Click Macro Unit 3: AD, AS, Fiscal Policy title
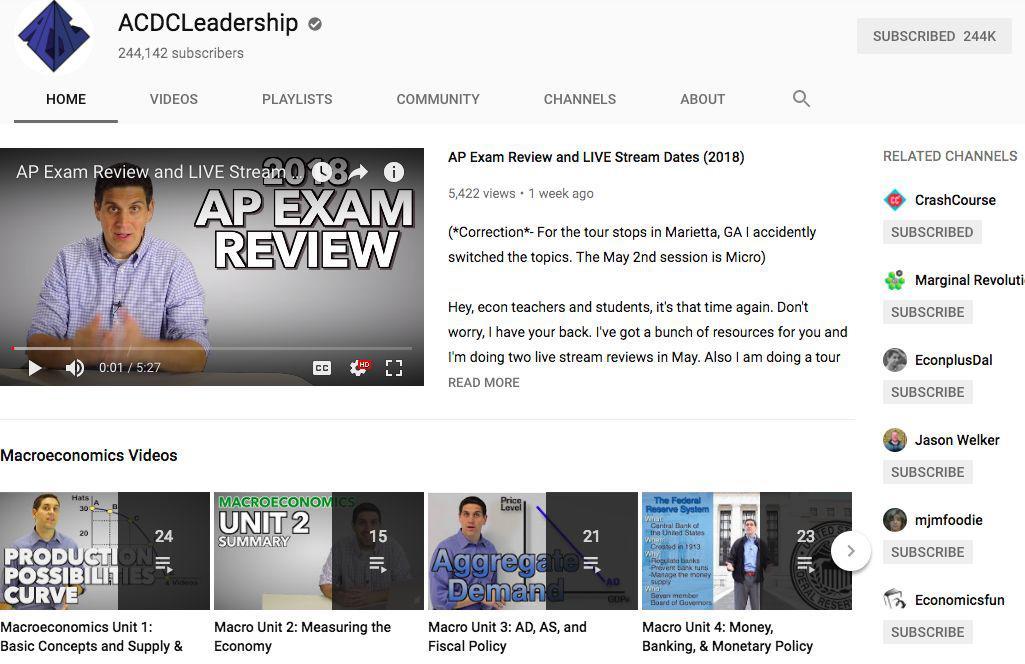Screen dimensions: 1025x664 507,637
